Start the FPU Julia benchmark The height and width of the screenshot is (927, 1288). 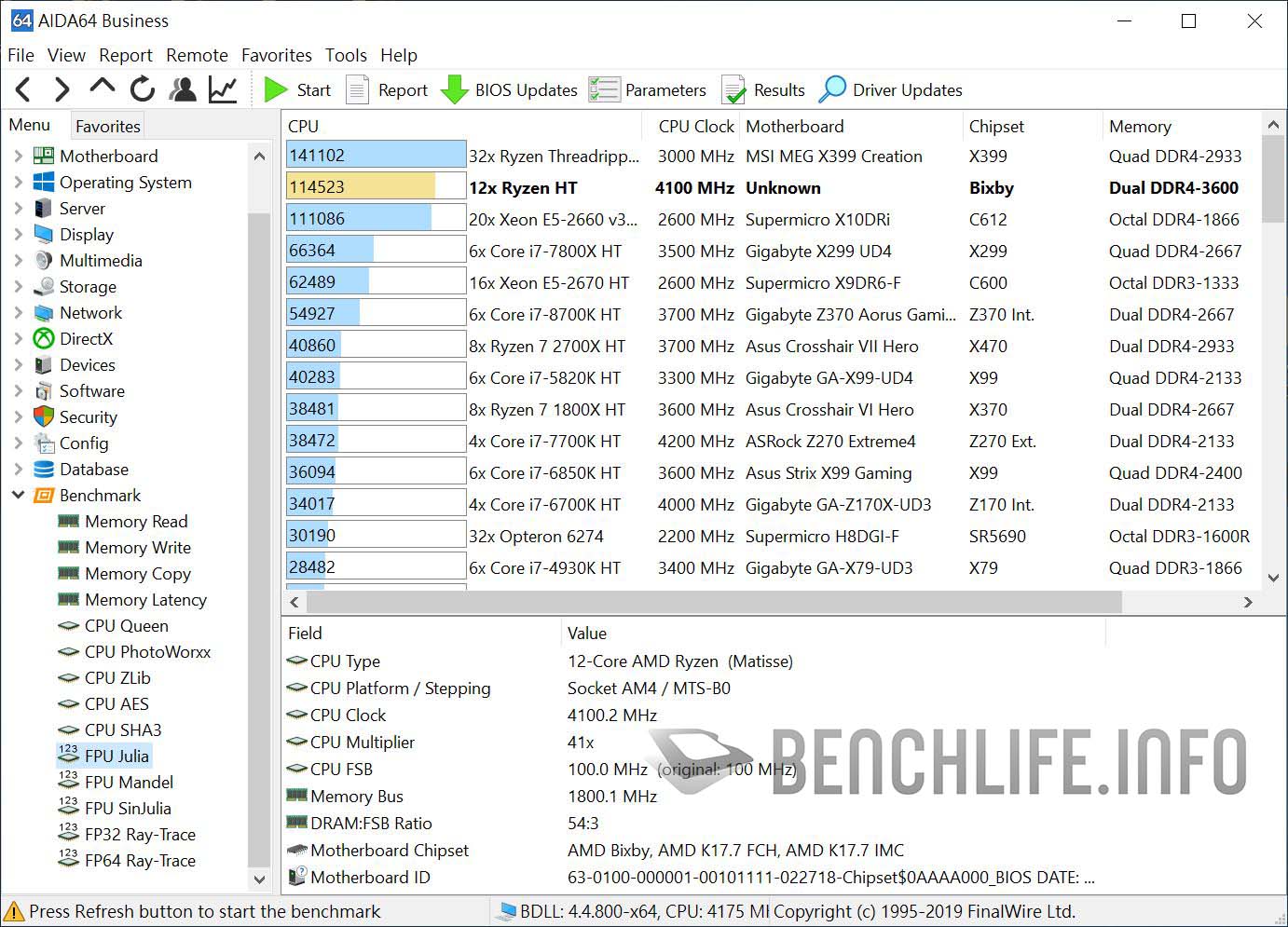(x=296, y=89)
